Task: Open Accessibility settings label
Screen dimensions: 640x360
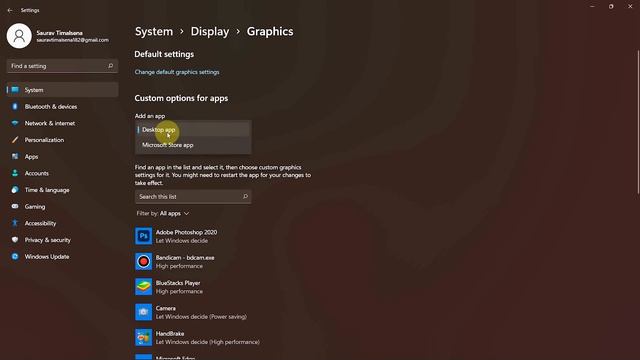Action: [40, 223]
